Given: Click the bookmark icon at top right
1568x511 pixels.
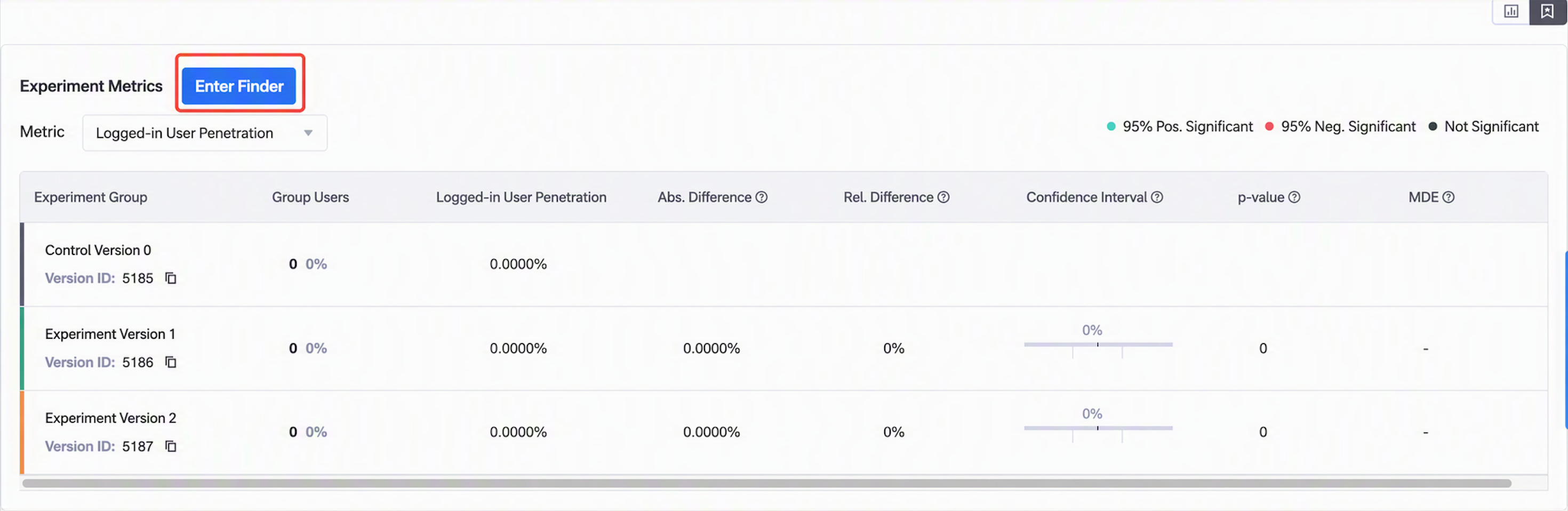Looking at the screenshot, I should click(1547, 12).
